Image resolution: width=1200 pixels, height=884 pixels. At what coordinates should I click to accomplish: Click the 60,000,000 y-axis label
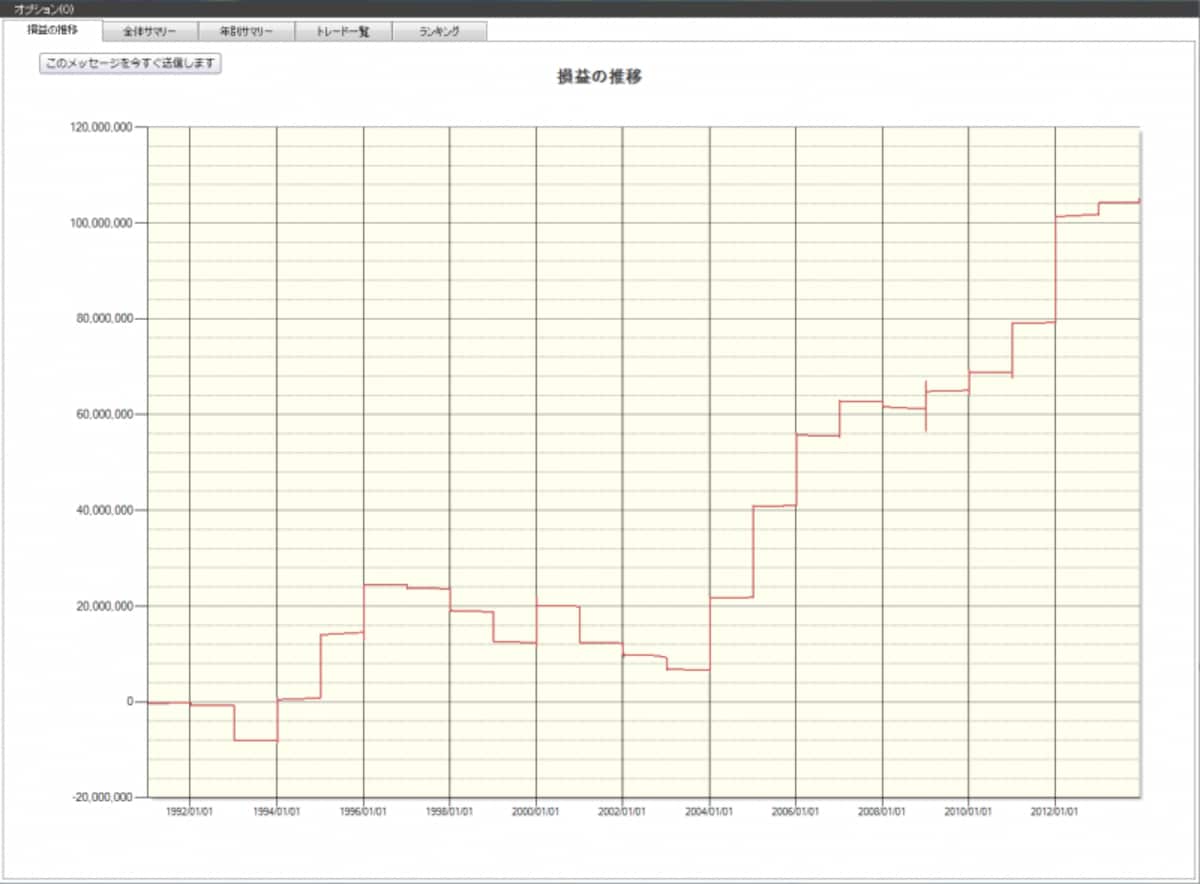[104, 414]
